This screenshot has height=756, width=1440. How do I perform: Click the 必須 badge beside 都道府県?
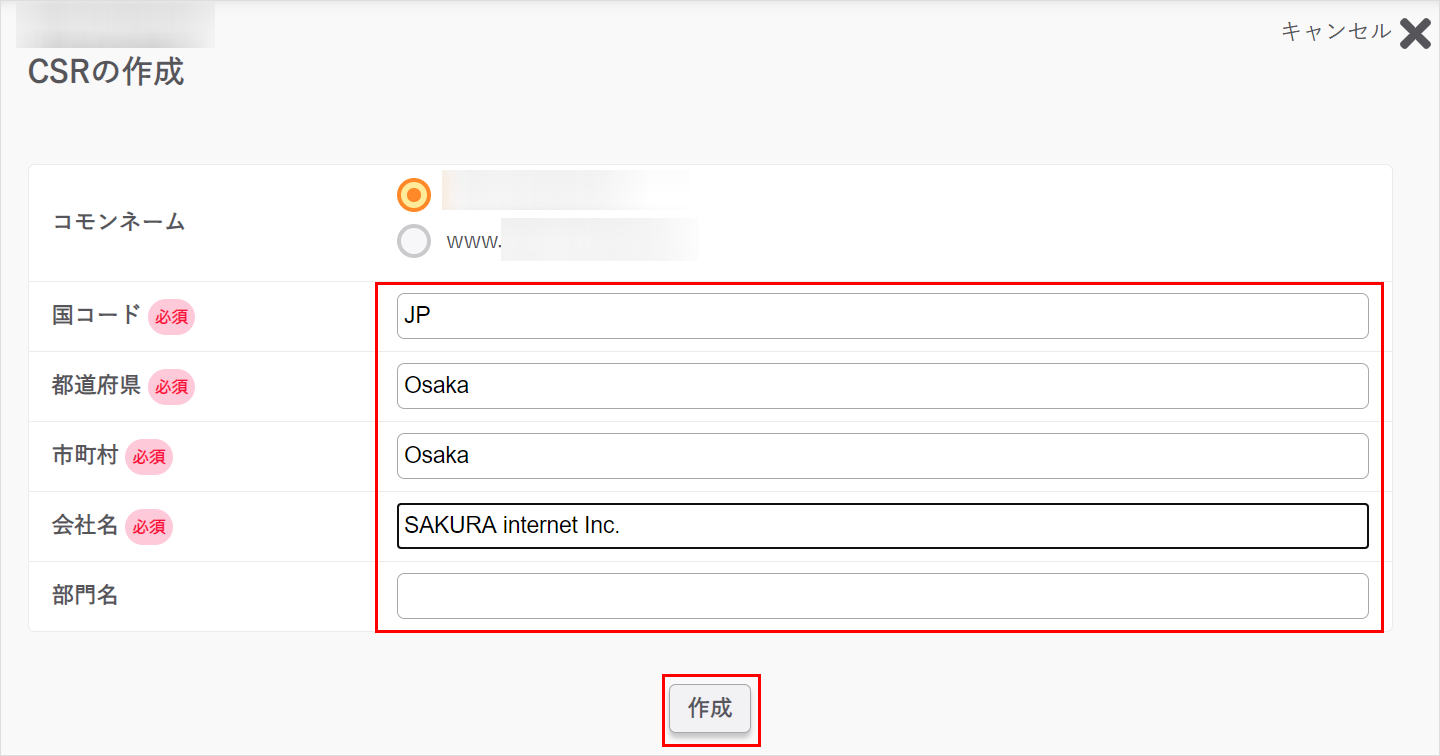click(x=171, y=387)
